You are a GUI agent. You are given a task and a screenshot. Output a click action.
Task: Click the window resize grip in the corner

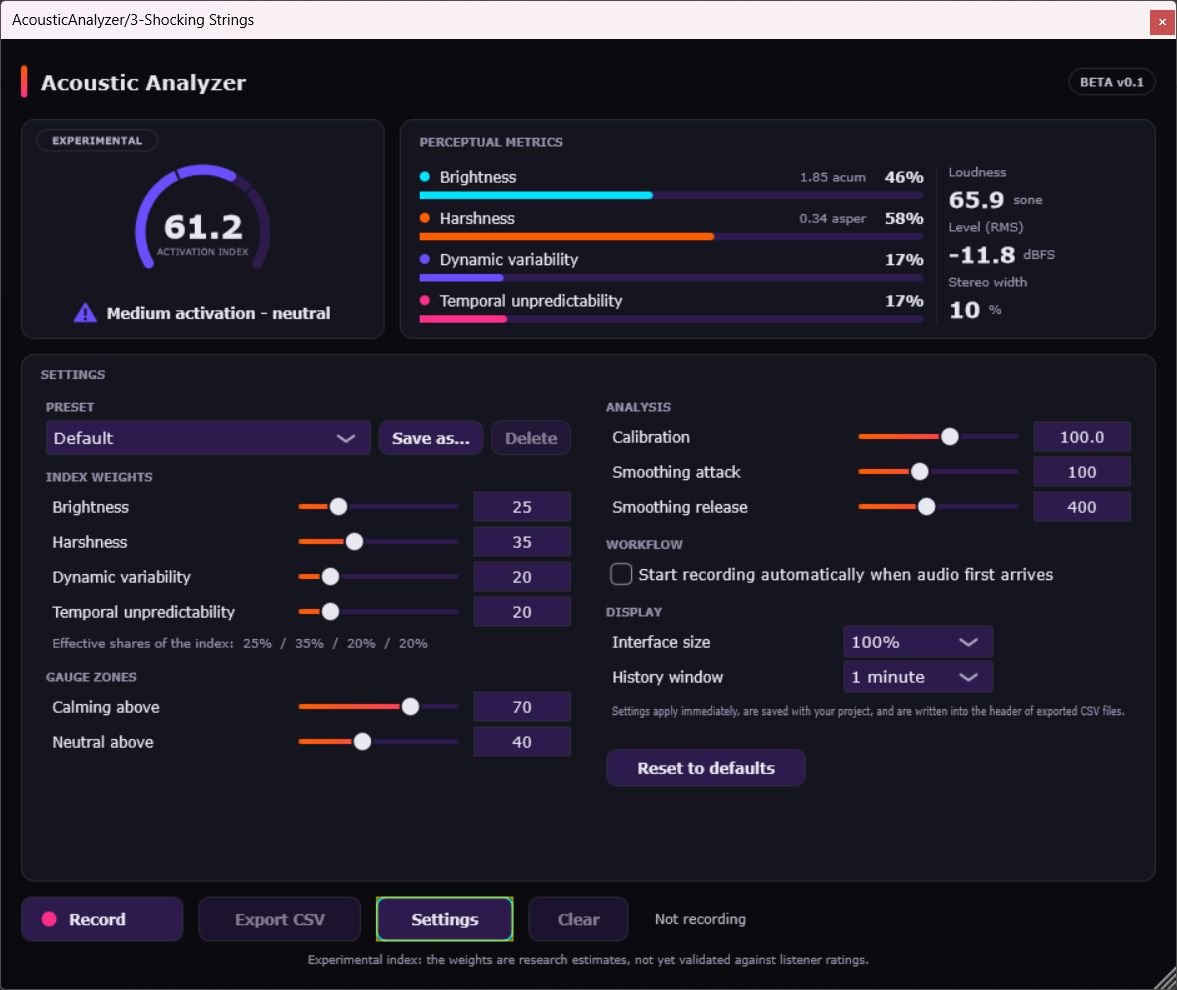click(1166, 979)
